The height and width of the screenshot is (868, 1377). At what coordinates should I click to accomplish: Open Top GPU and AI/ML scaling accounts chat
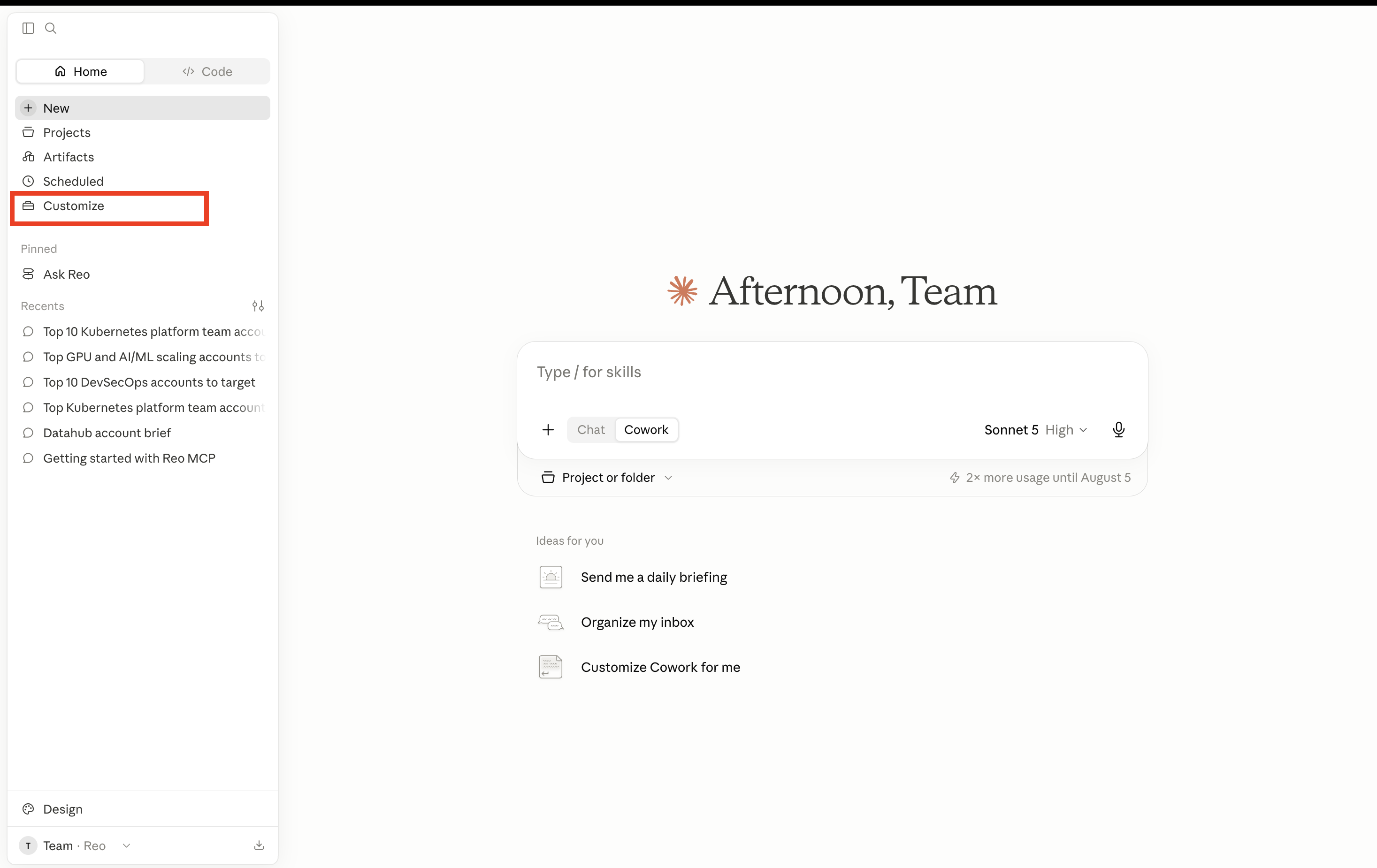pyautogui.click(x=142, y=357)
